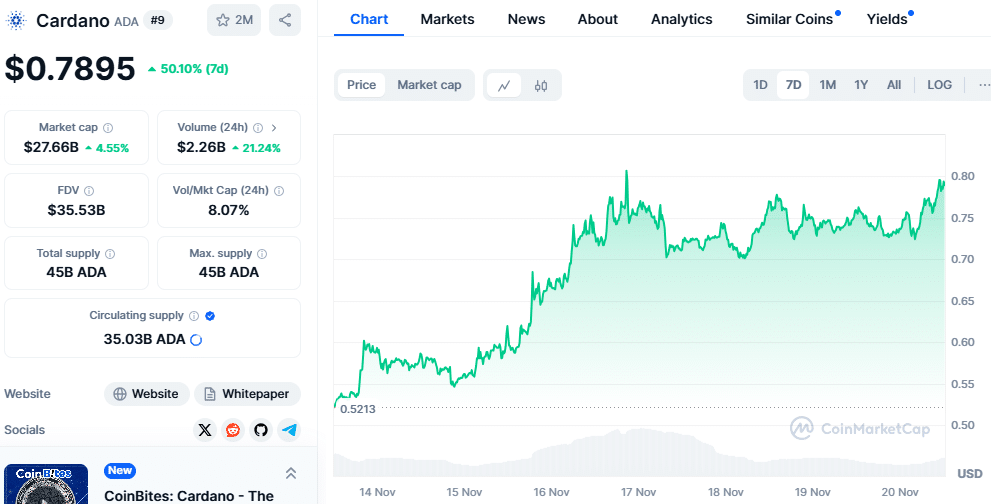The width and height of the screenshot is (991, 504).
Task: Open Volume (24h) details arrow
Action: [274, 128]
